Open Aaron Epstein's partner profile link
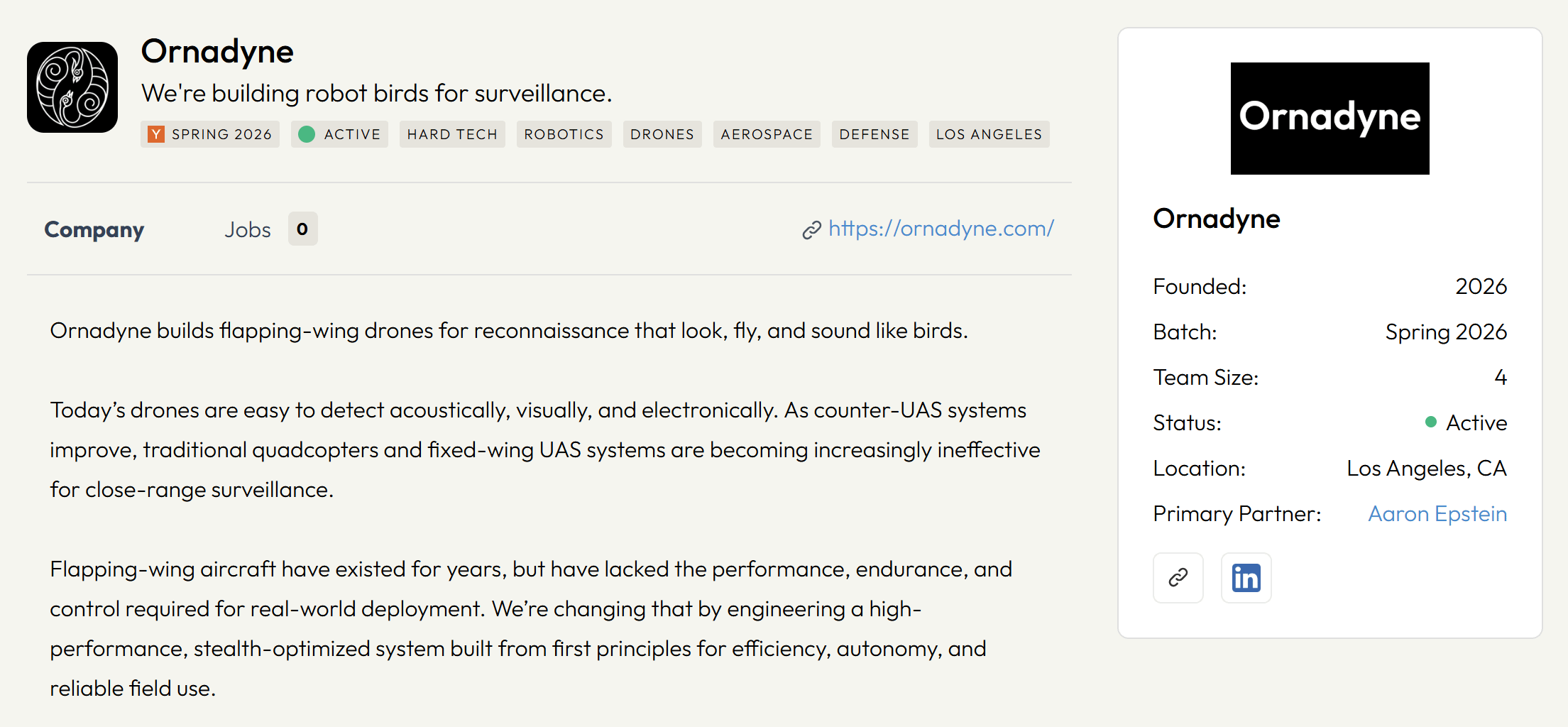The image size is (1568, 727). click(x=1437, y=513)
